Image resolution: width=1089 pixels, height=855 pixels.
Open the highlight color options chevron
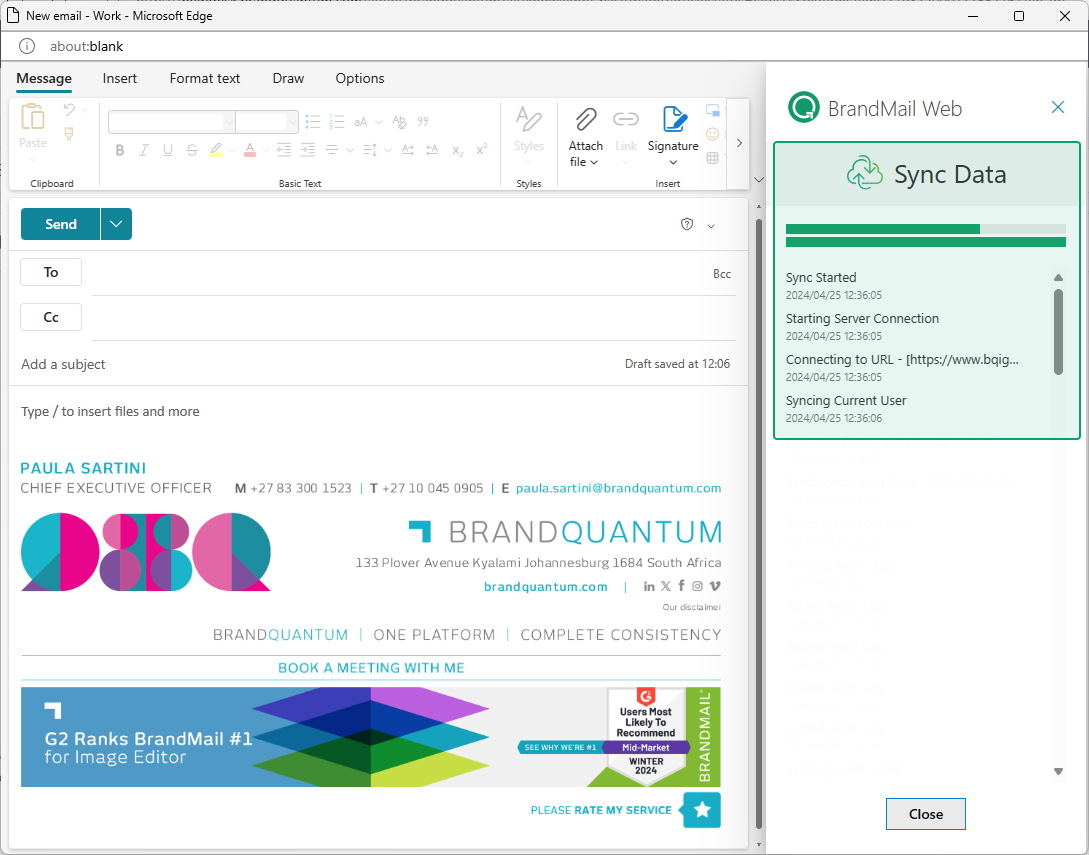coord(231,150)
